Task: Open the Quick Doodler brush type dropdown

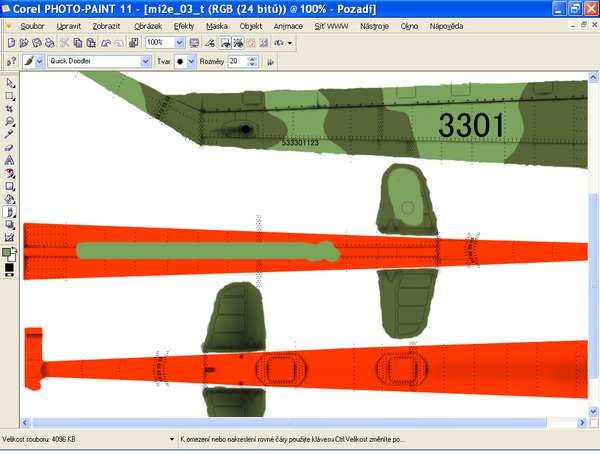Action: tap(145, 61)
